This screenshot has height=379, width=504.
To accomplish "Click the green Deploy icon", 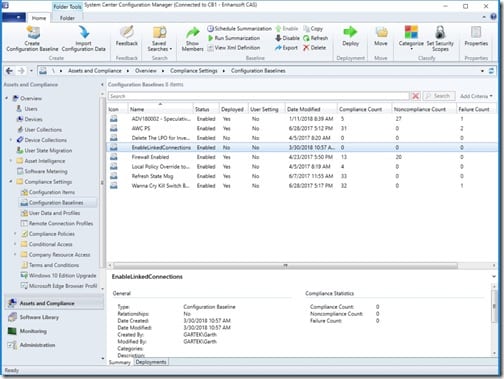I will coord(350,32).
